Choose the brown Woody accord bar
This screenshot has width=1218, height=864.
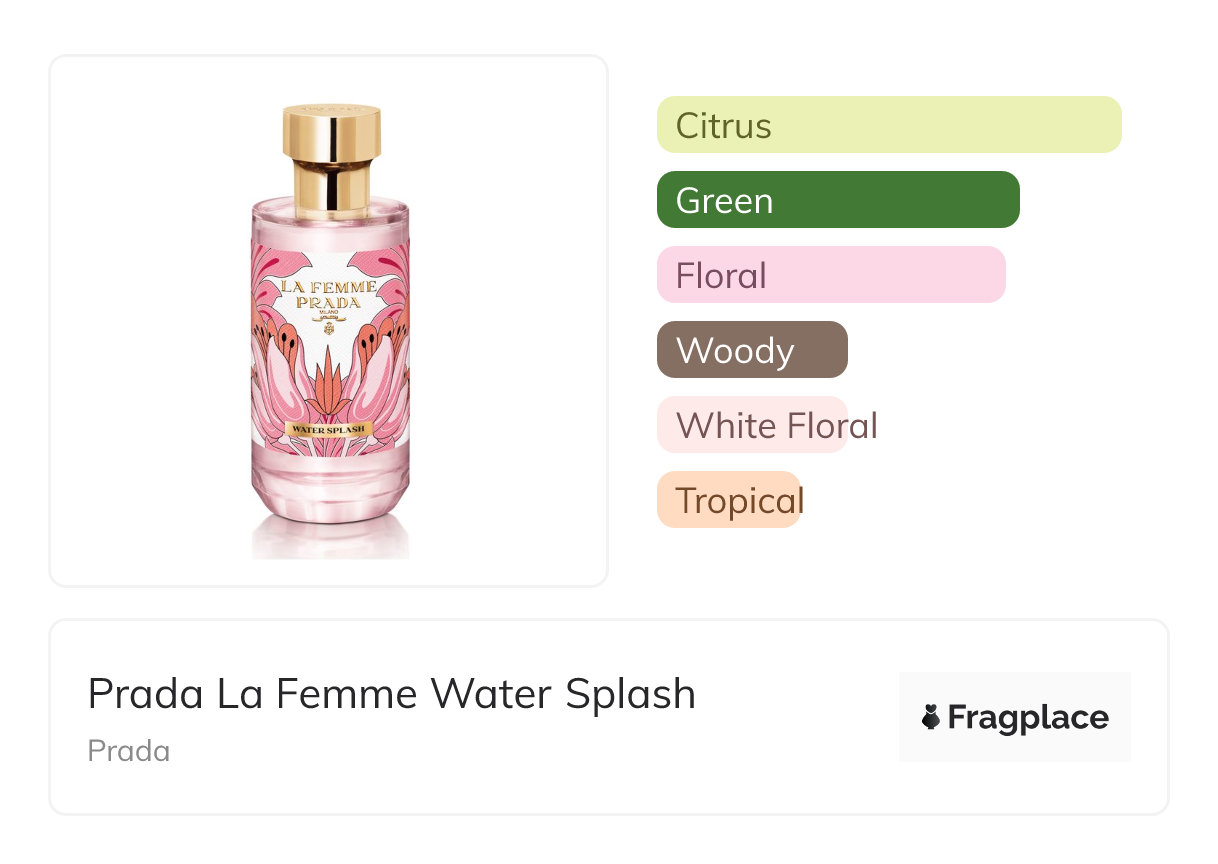pos(751,350)
